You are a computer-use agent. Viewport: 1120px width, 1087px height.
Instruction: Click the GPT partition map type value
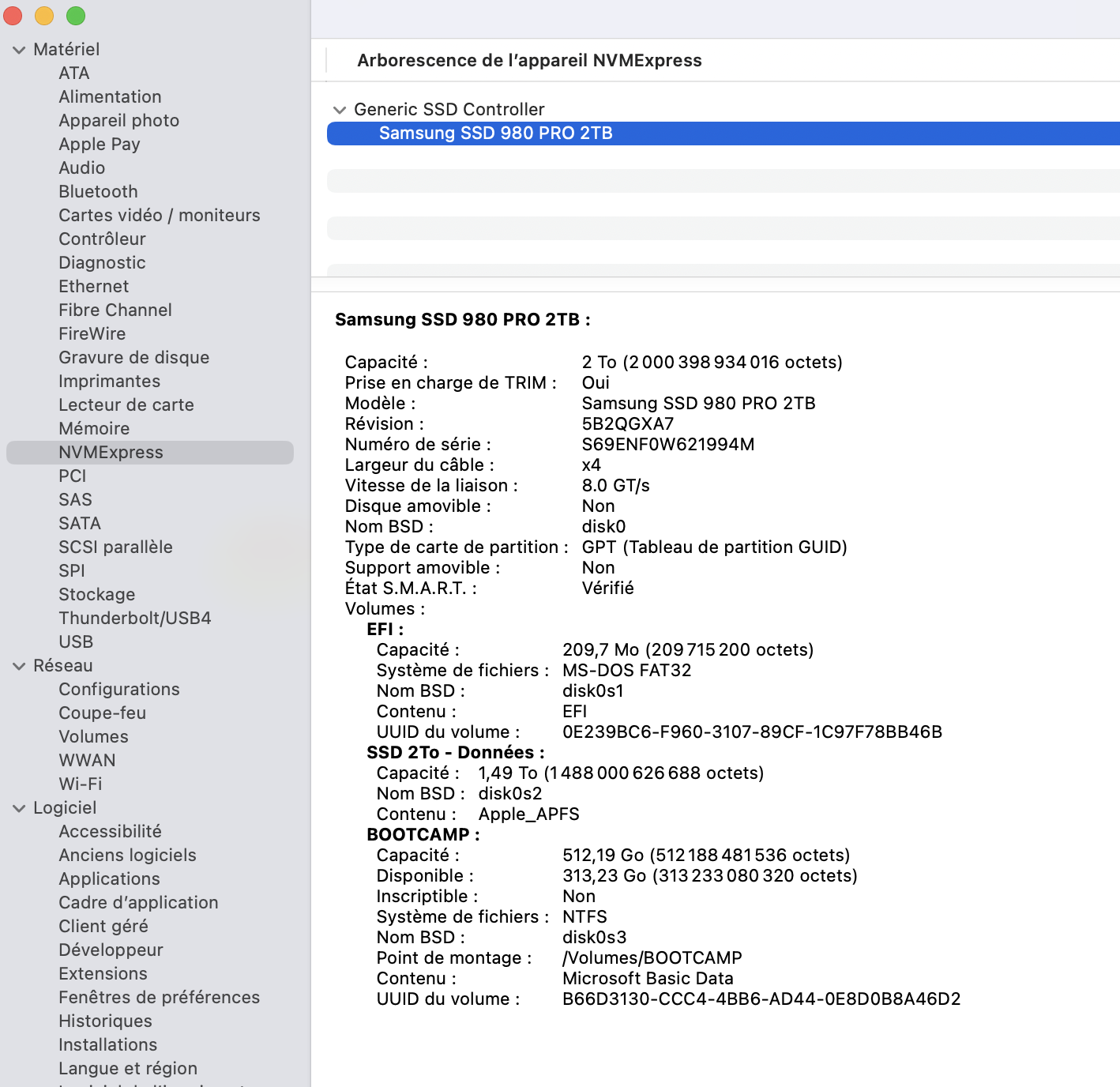point(715,547)
